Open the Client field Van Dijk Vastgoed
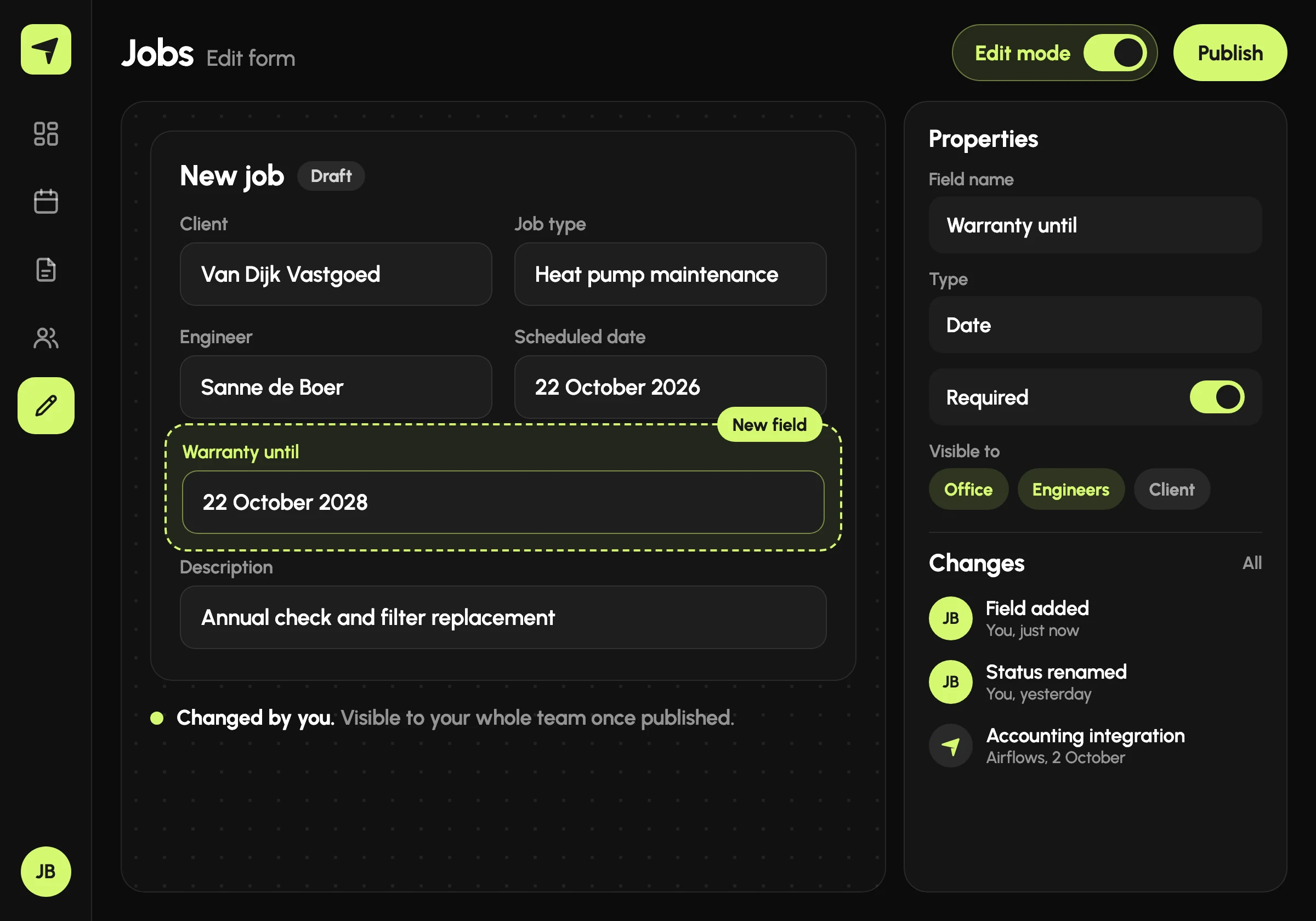 coord(336,274)
